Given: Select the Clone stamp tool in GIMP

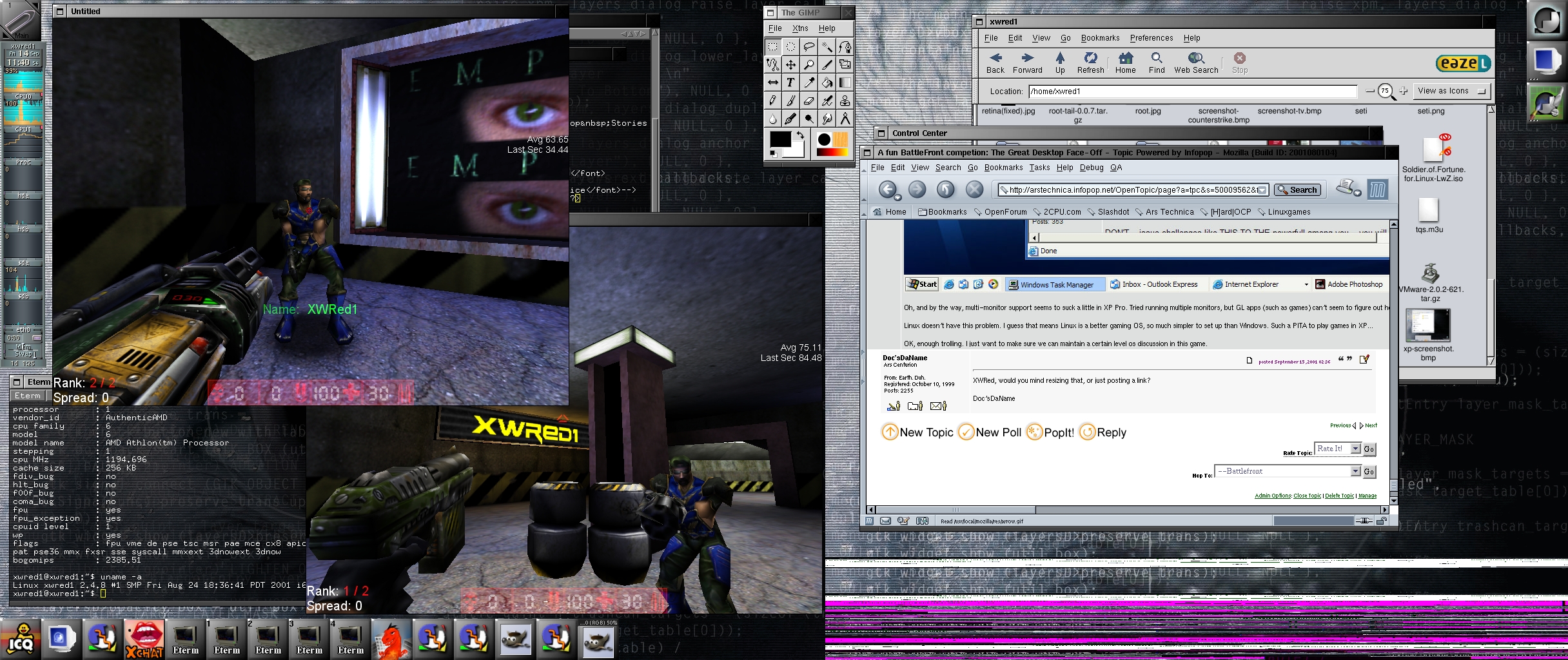Looking at the screenshot, I should coord(845,101).
